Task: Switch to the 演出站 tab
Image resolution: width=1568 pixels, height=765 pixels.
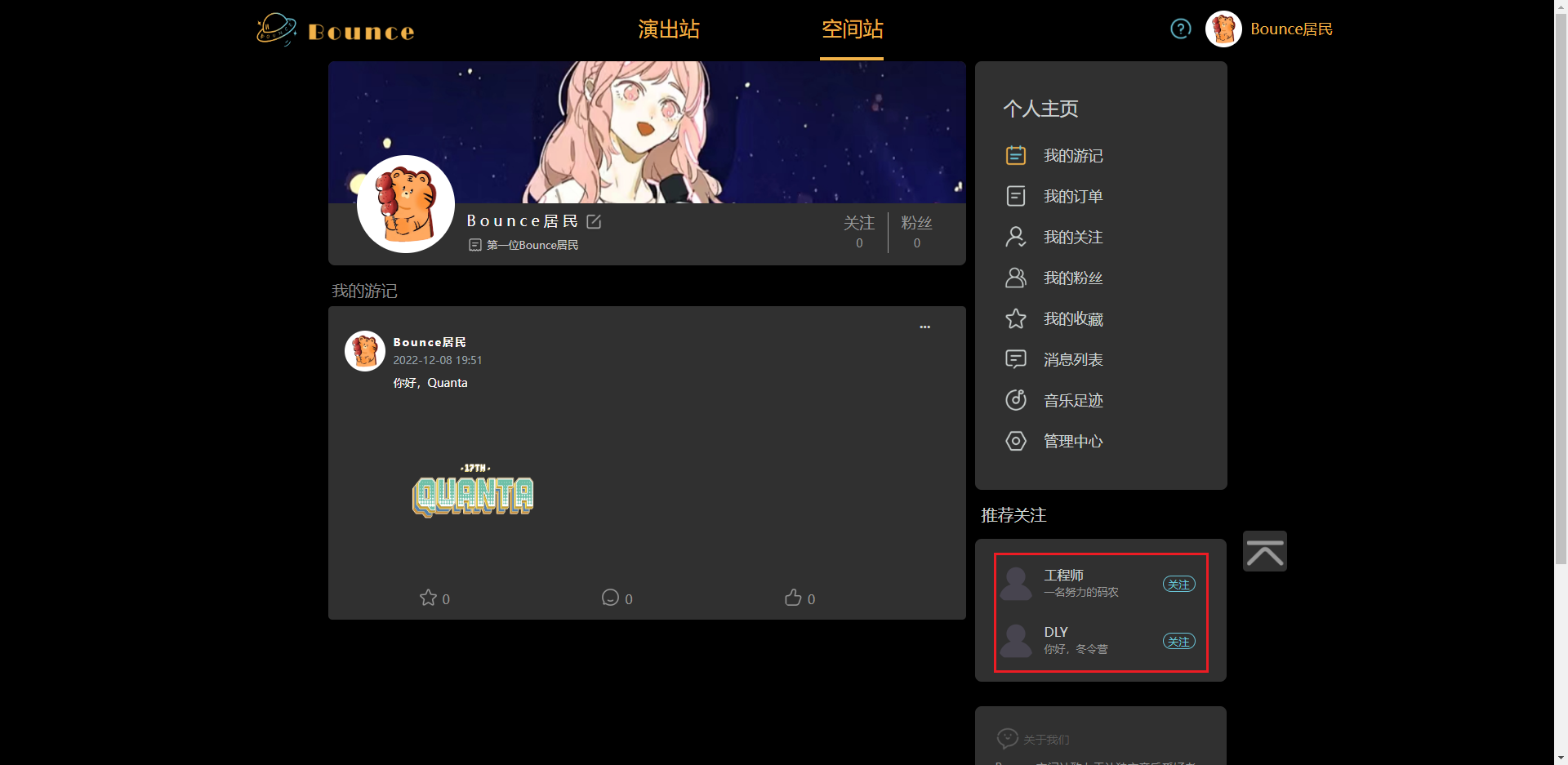Action: pyautogui.click(x=669, y=29)
